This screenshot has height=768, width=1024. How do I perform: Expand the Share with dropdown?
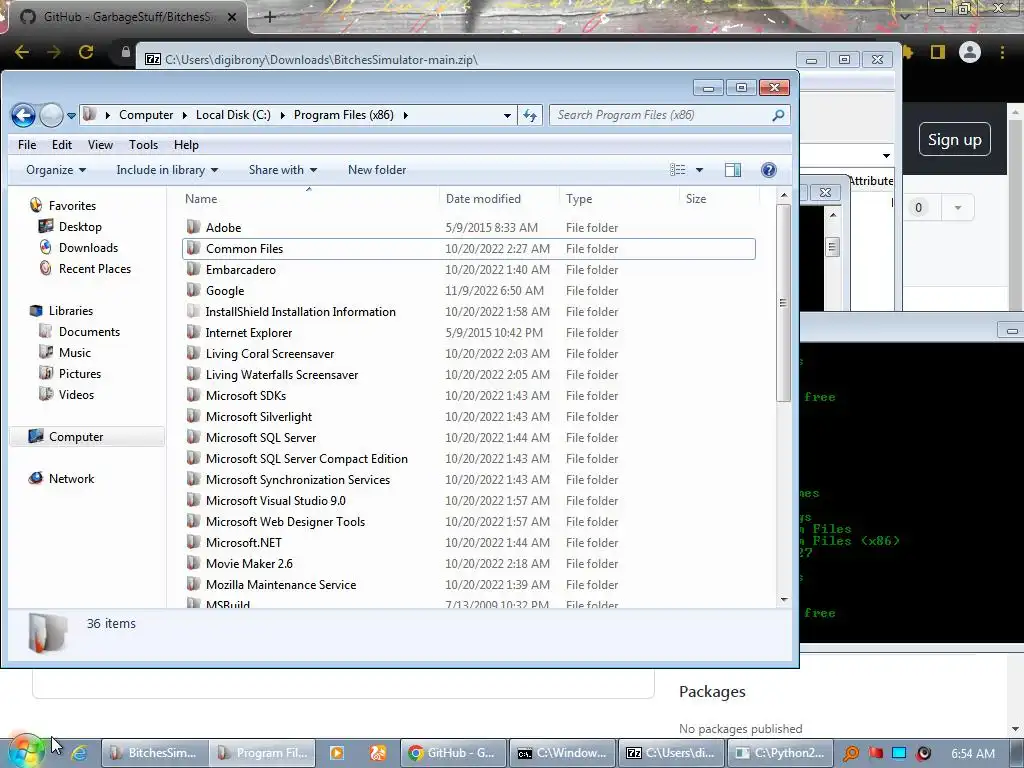(283, 170)
